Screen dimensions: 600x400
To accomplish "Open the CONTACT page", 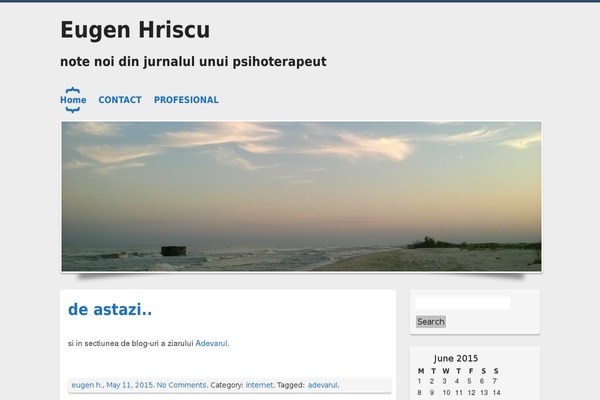I will tap(120, 100).
